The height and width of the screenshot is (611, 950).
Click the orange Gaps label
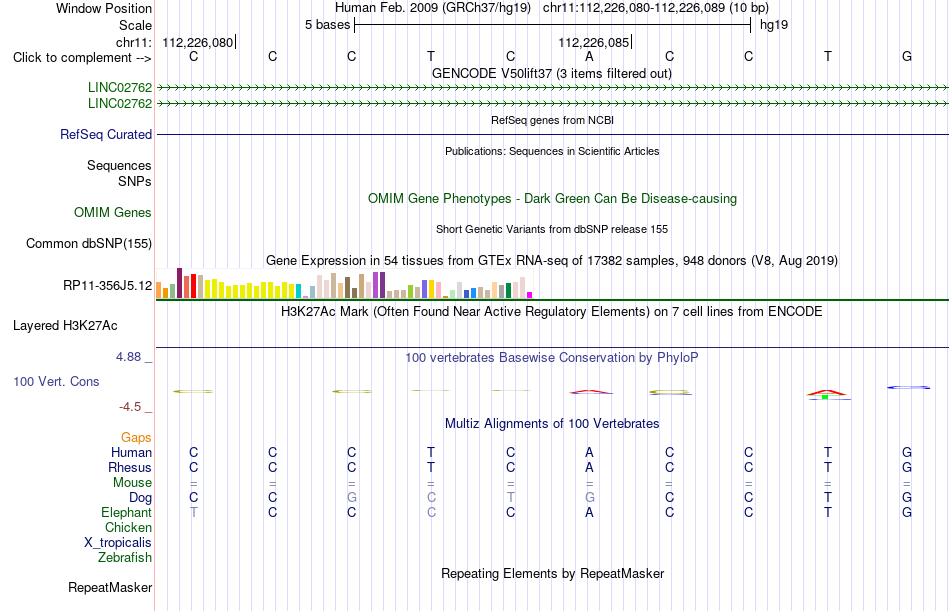click(x=136, y=438)
